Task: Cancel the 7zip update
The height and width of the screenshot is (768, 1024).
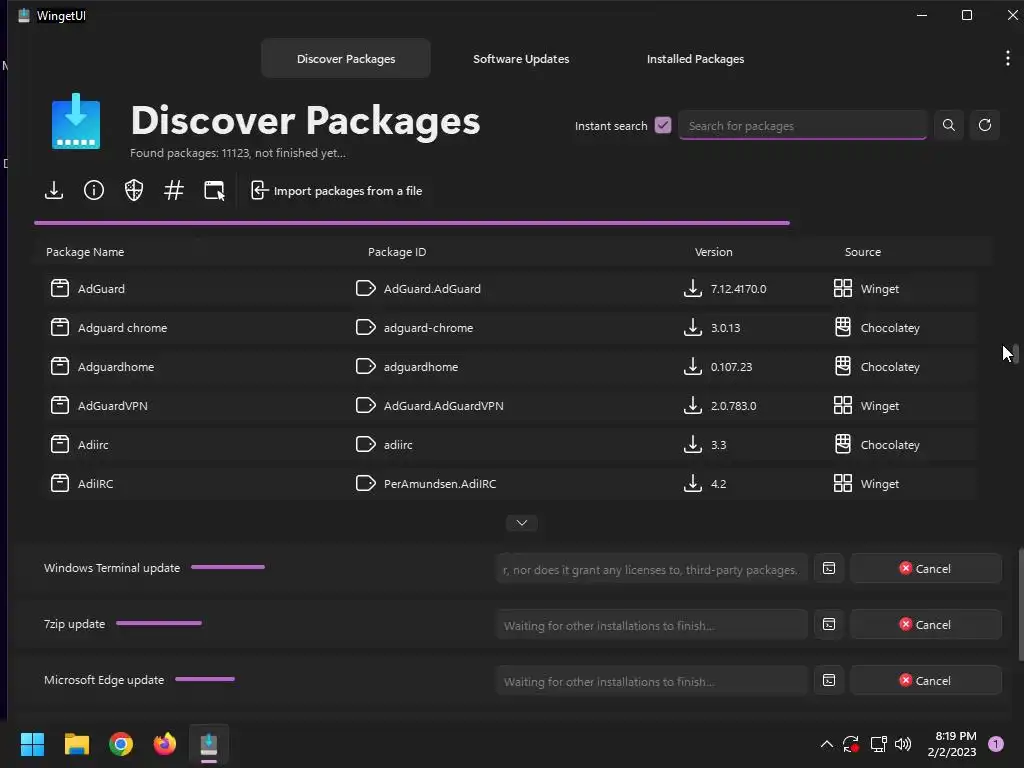Action: click(x=925, y=625)
